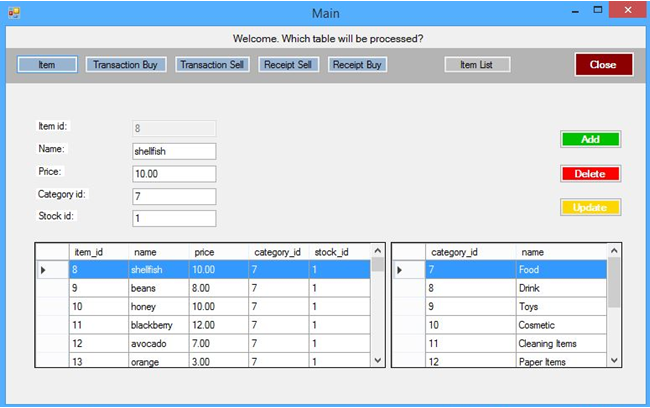Select the 'Paper Items' category cell
This screenshot has height=408, width=650.
[x=561, y=361]
